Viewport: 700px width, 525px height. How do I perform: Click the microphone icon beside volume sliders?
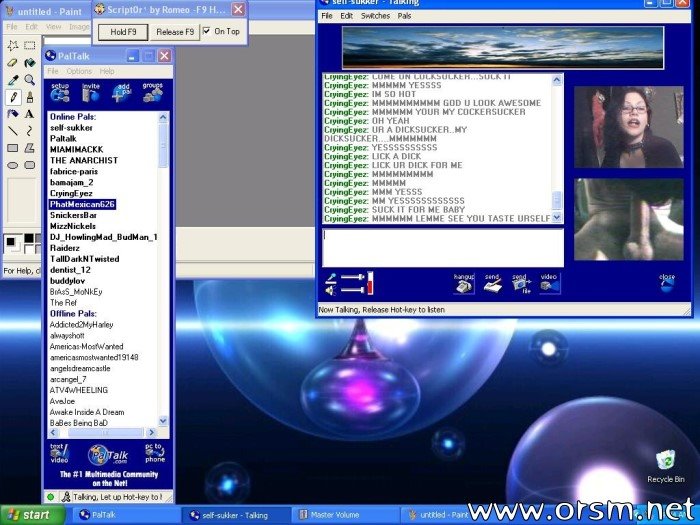pyautogui.click(x=331, y=278)
